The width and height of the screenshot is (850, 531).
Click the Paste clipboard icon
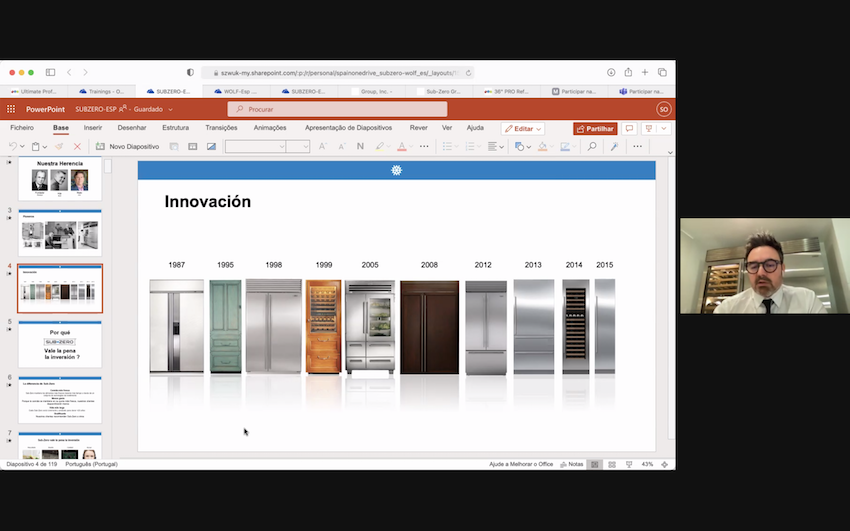35,146
